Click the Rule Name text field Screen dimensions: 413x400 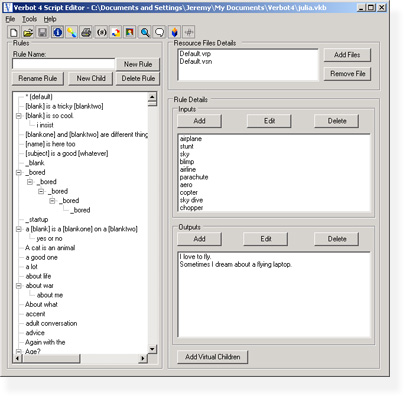(x=63, y=64)
